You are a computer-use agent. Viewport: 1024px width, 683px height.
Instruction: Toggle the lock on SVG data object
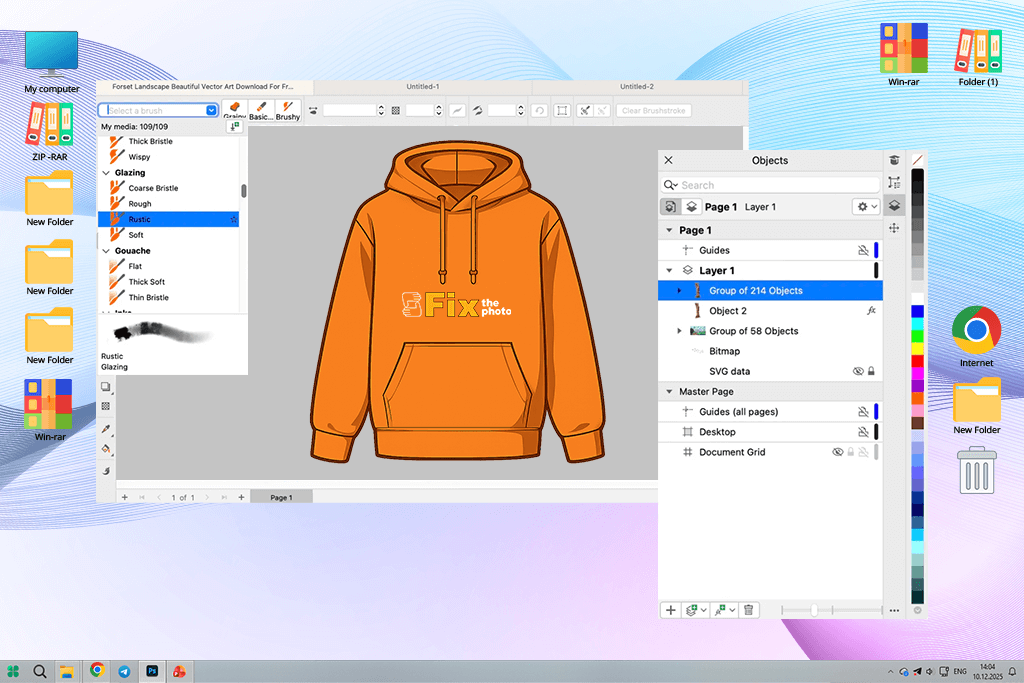point(871,371)
